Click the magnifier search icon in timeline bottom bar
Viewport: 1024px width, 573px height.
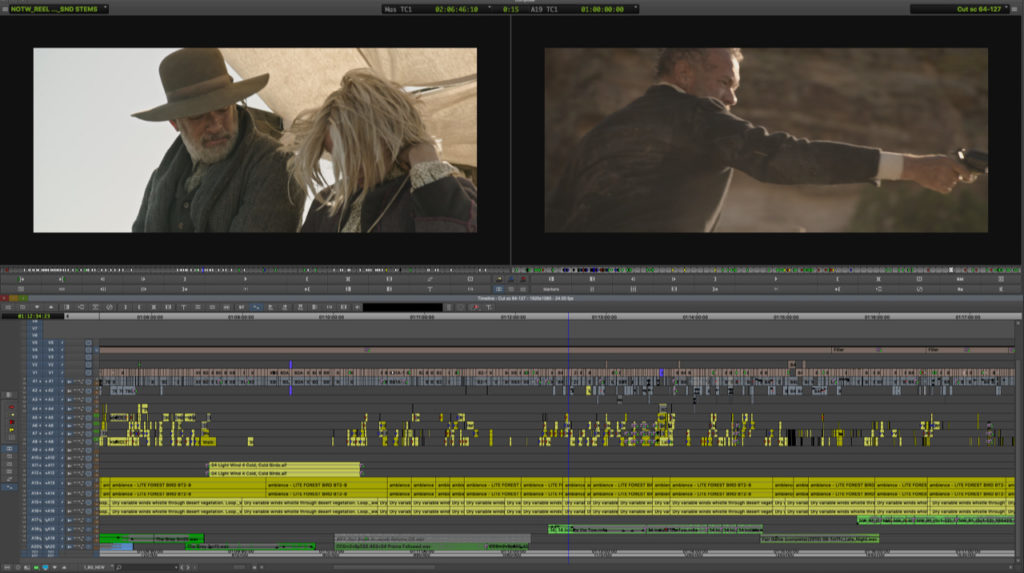119,567
